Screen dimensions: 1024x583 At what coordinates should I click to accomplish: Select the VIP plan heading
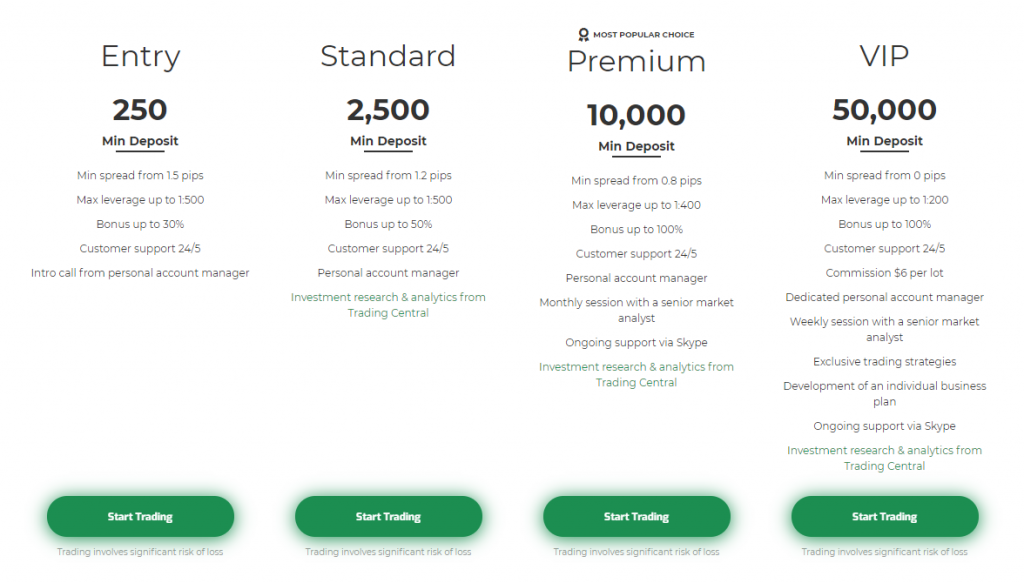point(885,56)
